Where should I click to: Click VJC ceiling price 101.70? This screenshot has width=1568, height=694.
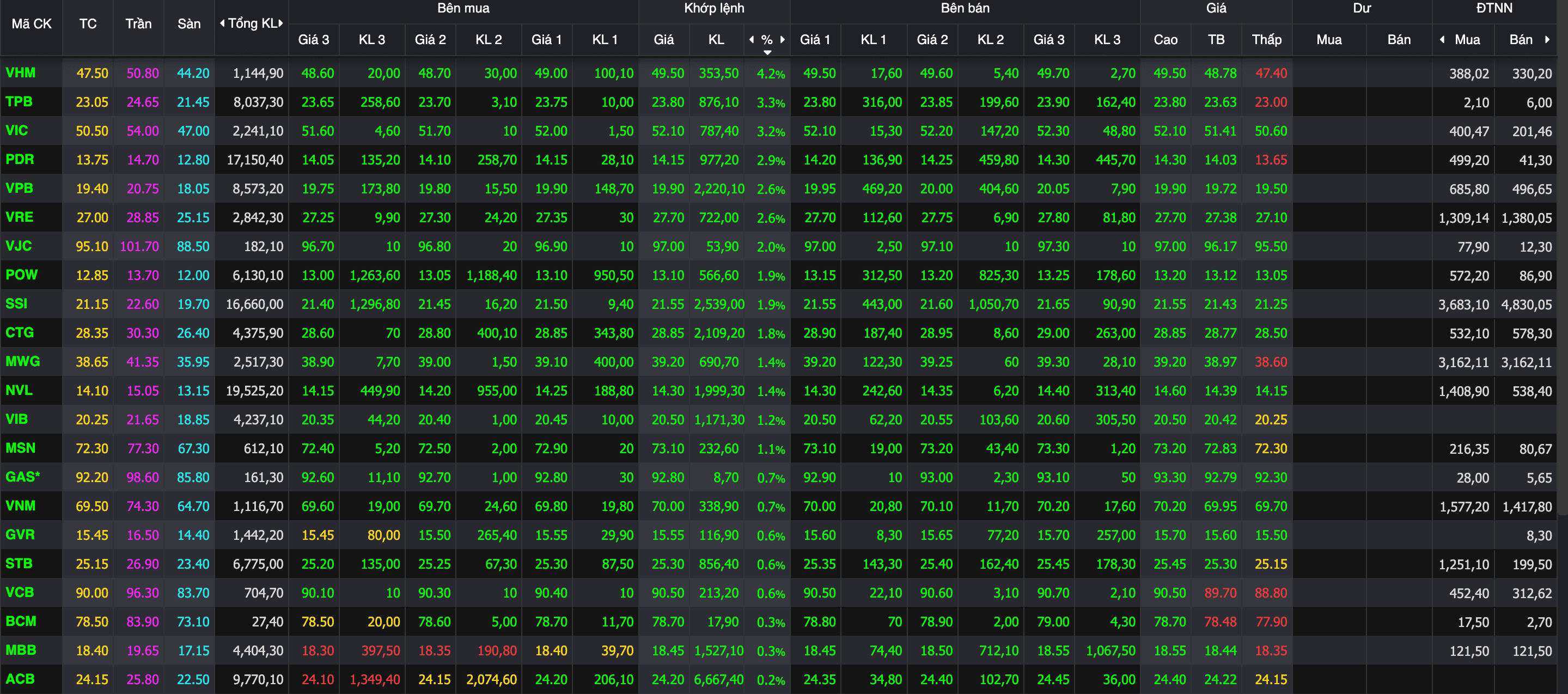tap(139, 247)
